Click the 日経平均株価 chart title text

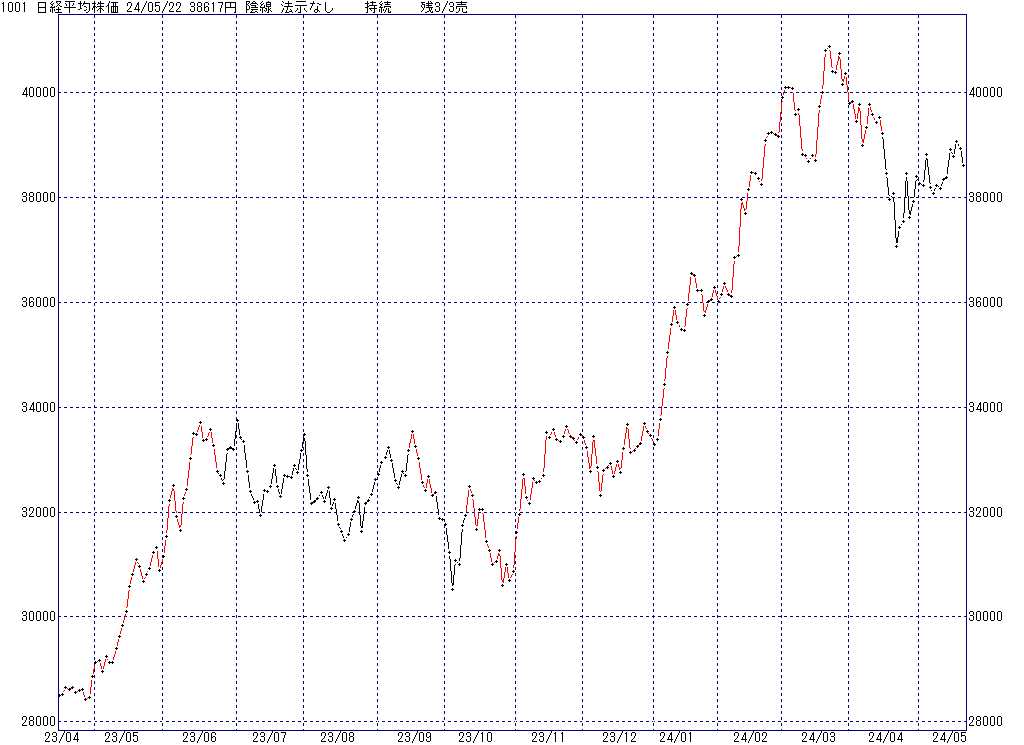[71, 7]
